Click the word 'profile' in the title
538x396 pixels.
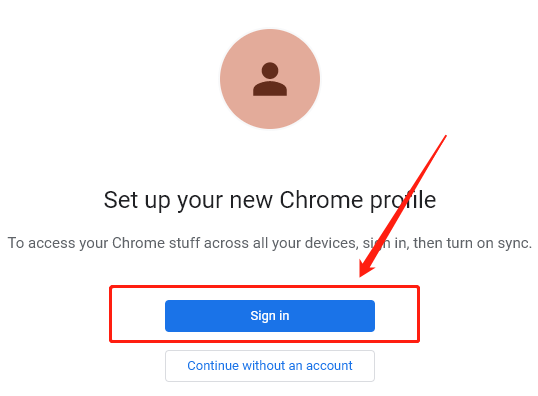(x=403, y=200)
